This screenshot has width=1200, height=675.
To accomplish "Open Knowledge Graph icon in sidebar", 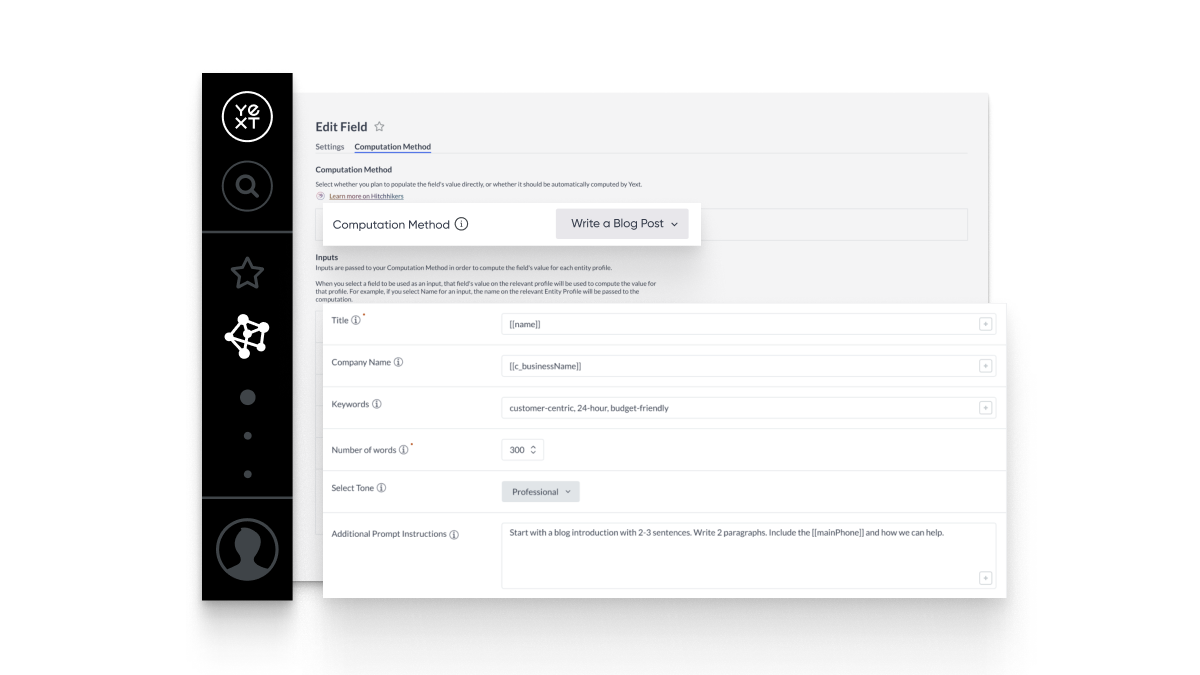I will pyautogui.click(x=247, y=337).
